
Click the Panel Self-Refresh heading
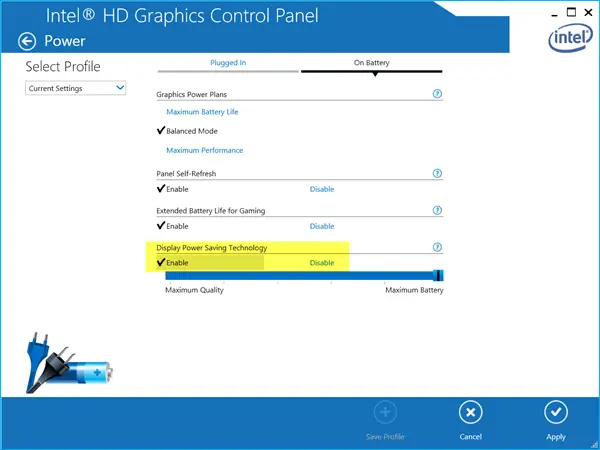(186, 174)
